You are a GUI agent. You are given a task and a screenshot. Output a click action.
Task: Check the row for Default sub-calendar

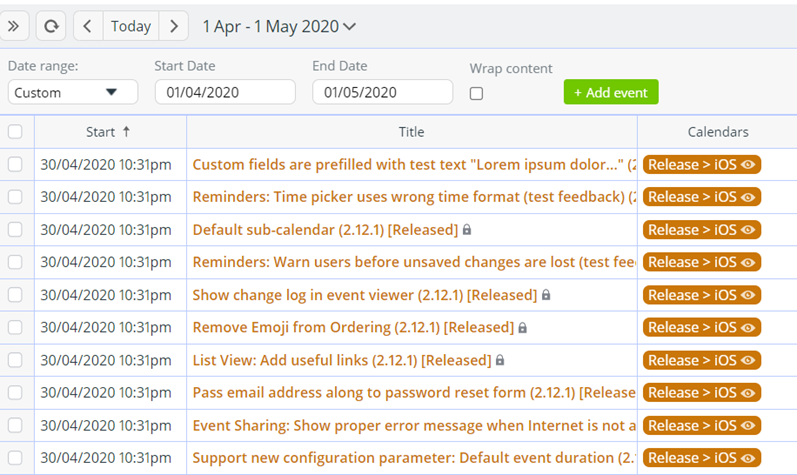coord(15,230)
